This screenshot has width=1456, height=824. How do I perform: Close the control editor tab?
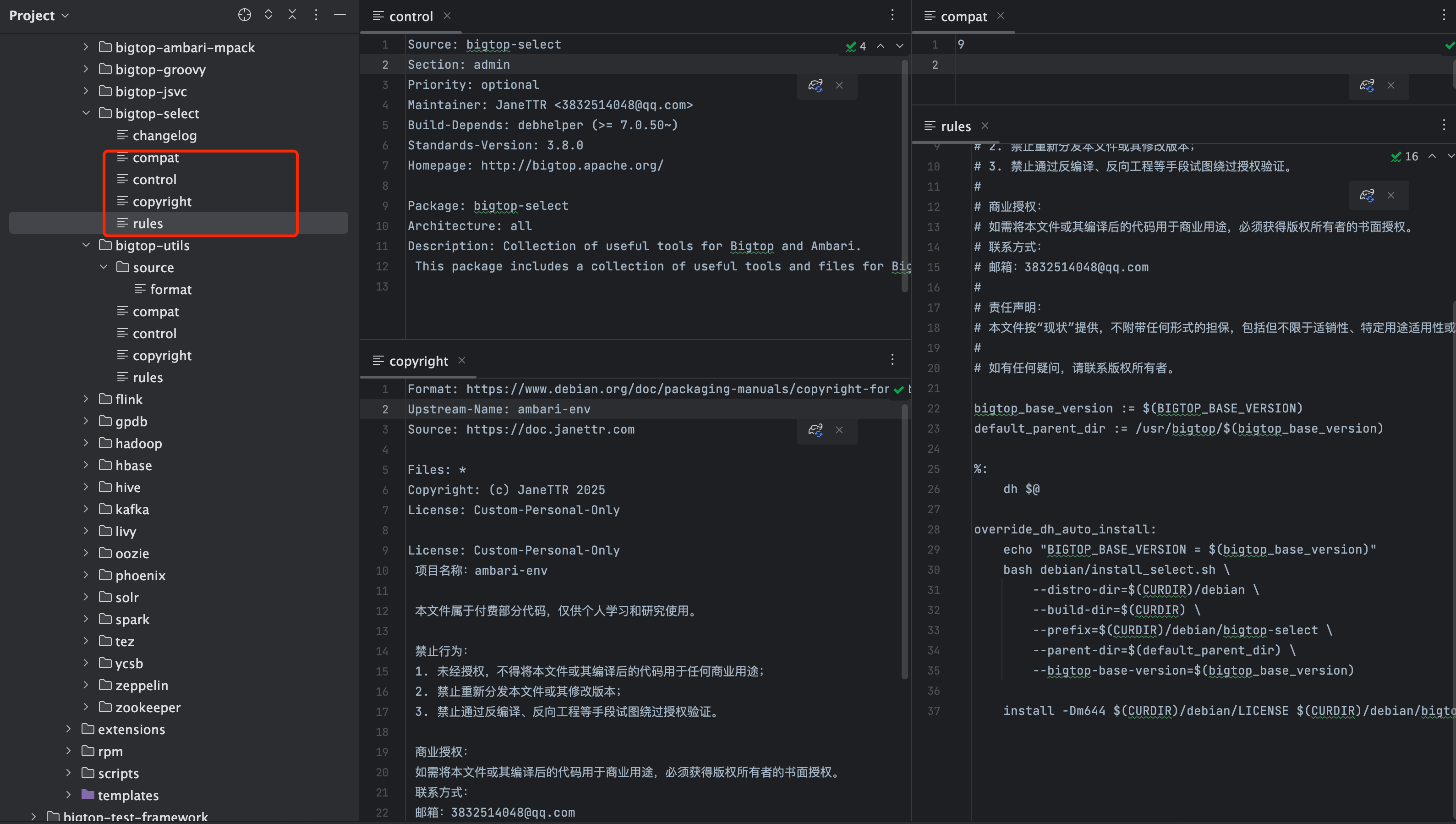[447, 16]
